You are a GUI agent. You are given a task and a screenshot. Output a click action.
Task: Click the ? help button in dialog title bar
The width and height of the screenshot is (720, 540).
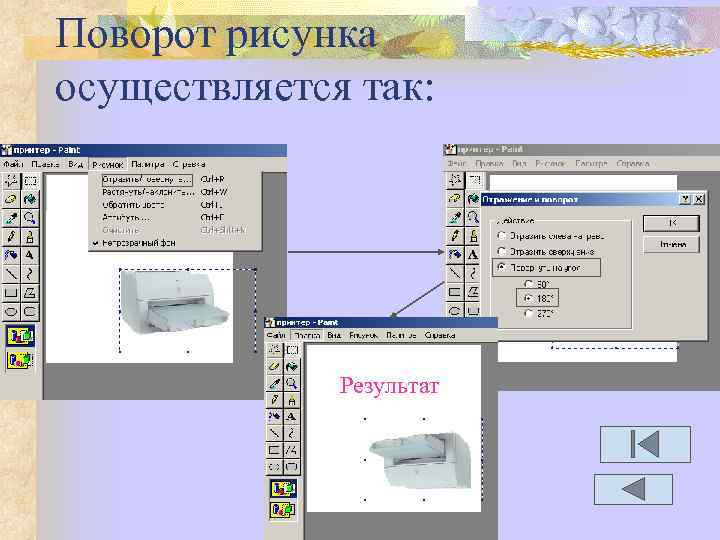pyautogui.click(x=685, y=199)
